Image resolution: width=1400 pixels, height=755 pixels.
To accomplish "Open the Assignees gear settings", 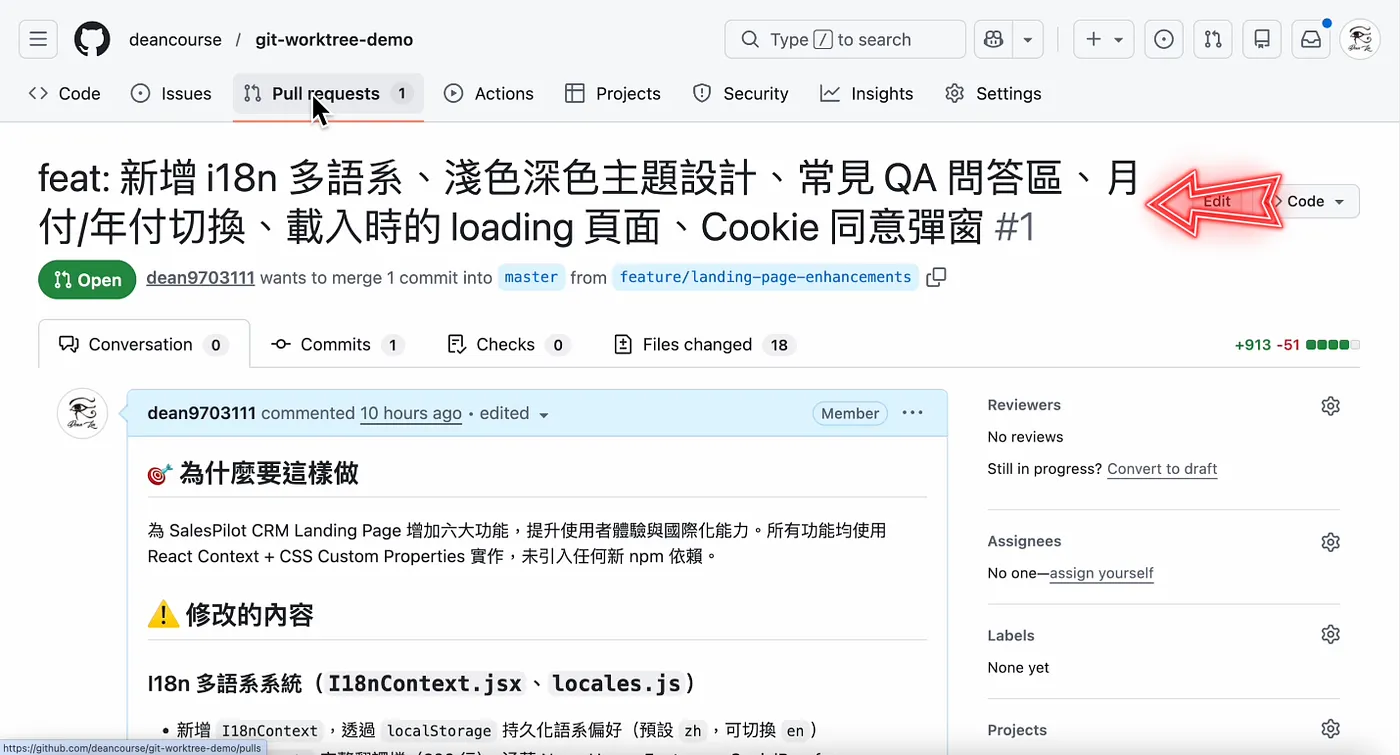I will [1330, 541].
